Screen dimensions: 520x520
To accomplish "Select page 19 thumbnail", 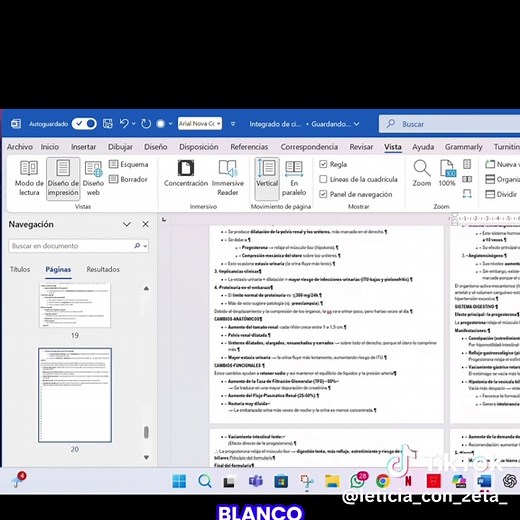I will click(x=75, y=305).
